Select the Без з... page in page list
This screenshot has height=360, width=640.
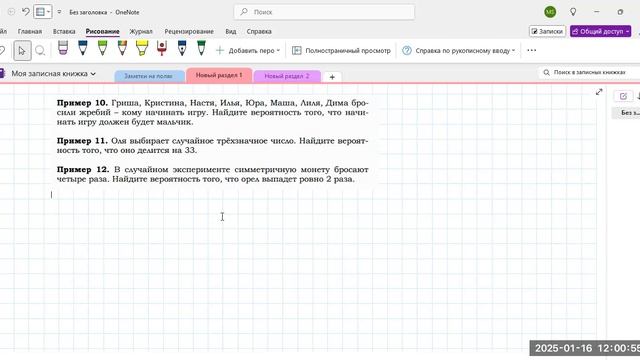(626, 112)
